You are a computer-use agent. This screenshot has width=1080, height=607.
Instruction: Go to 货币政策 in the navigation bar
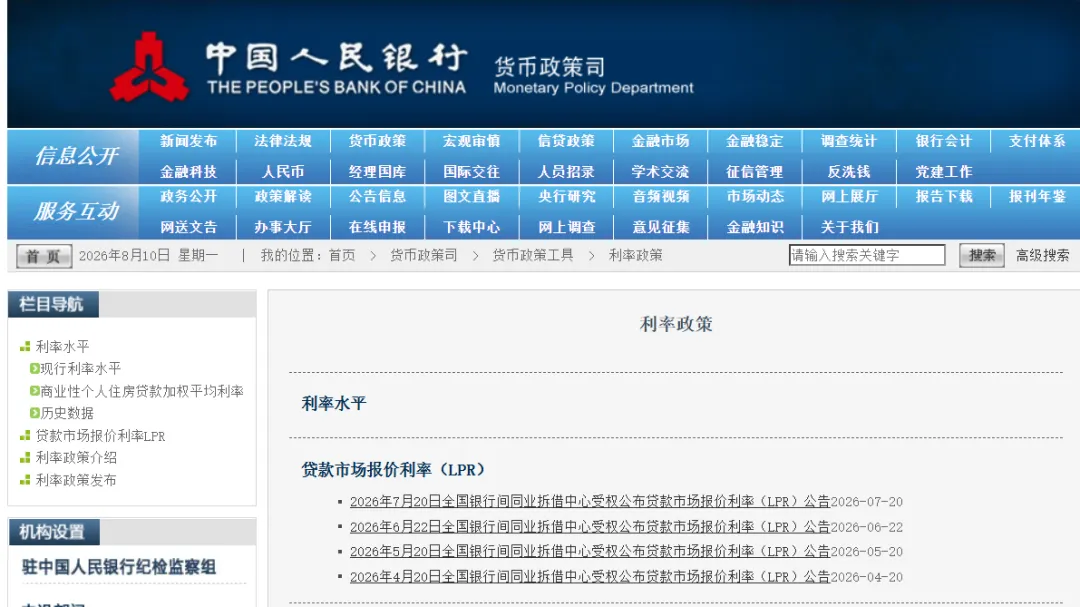[x=377, y=141]
